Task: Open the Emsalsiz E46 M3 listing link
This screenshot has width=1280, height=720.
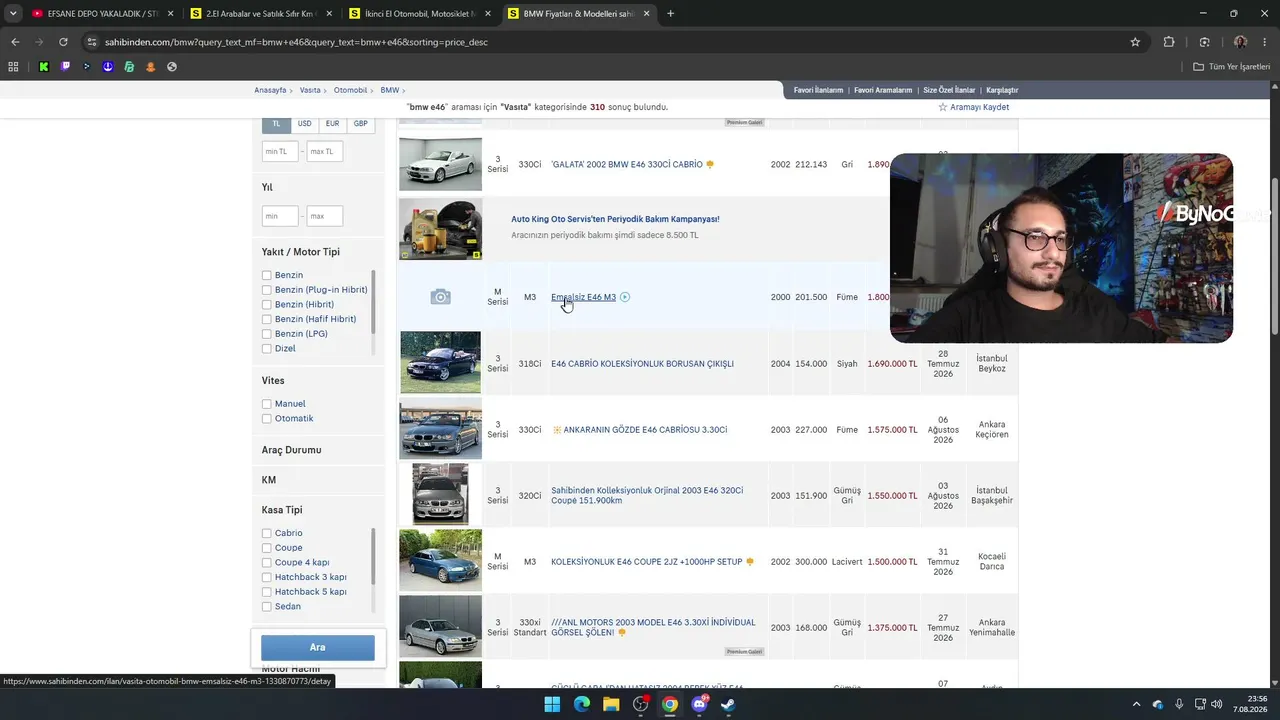Action: click(x=583, y=297)
